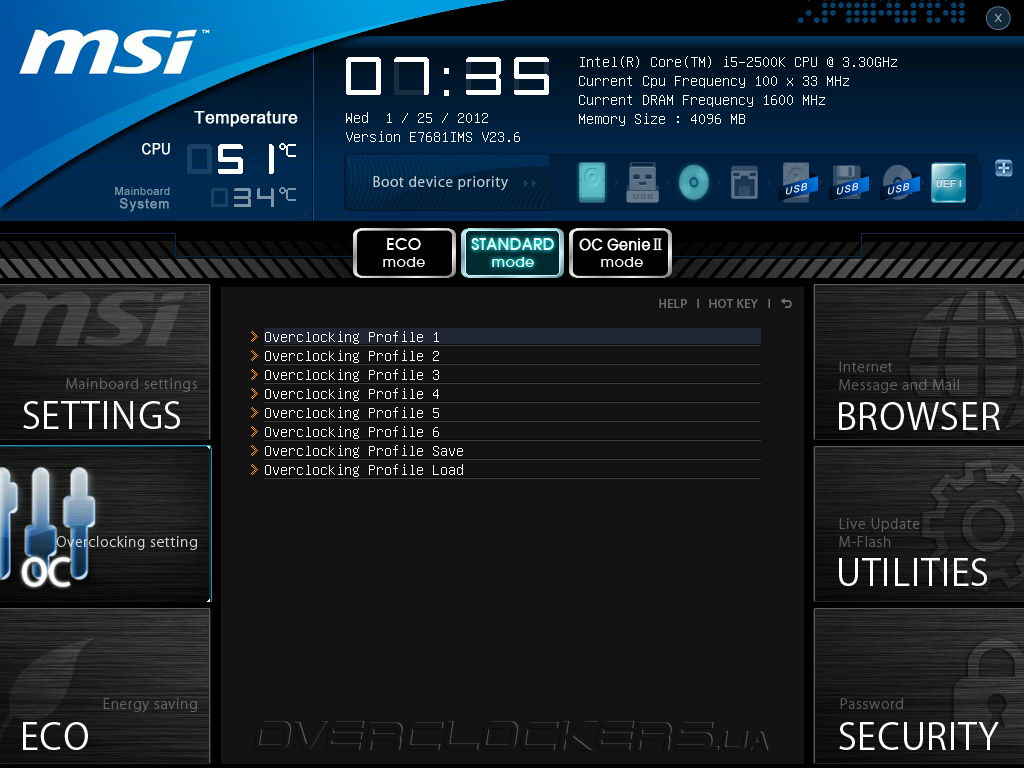Open the BROWSER panel
Image resolution: width=1024 pixels, height=768 pixels.
(x=919, y=362)
